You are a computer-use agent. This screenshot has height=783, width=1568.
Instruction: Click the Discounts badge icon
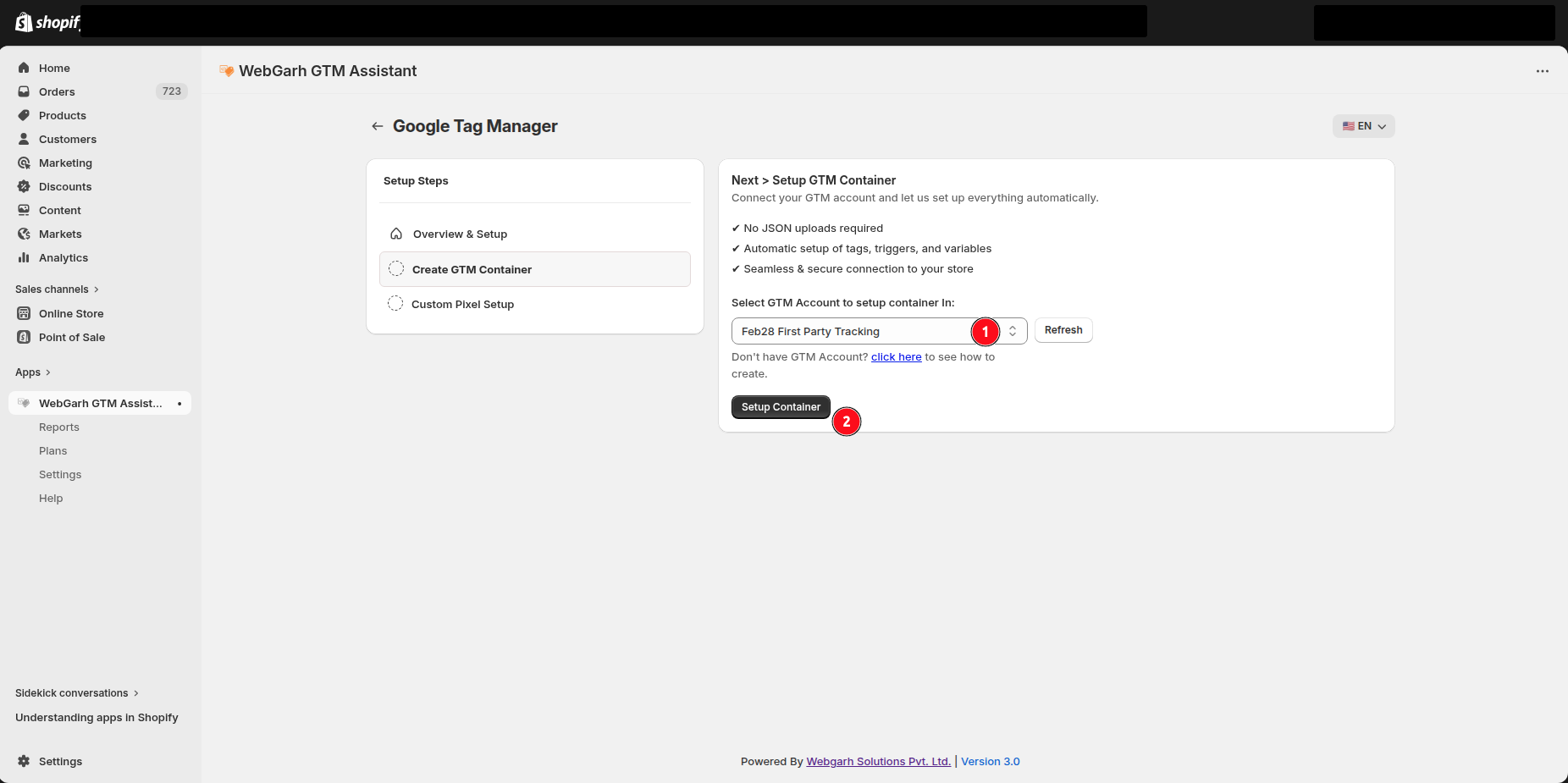[24, 186]
